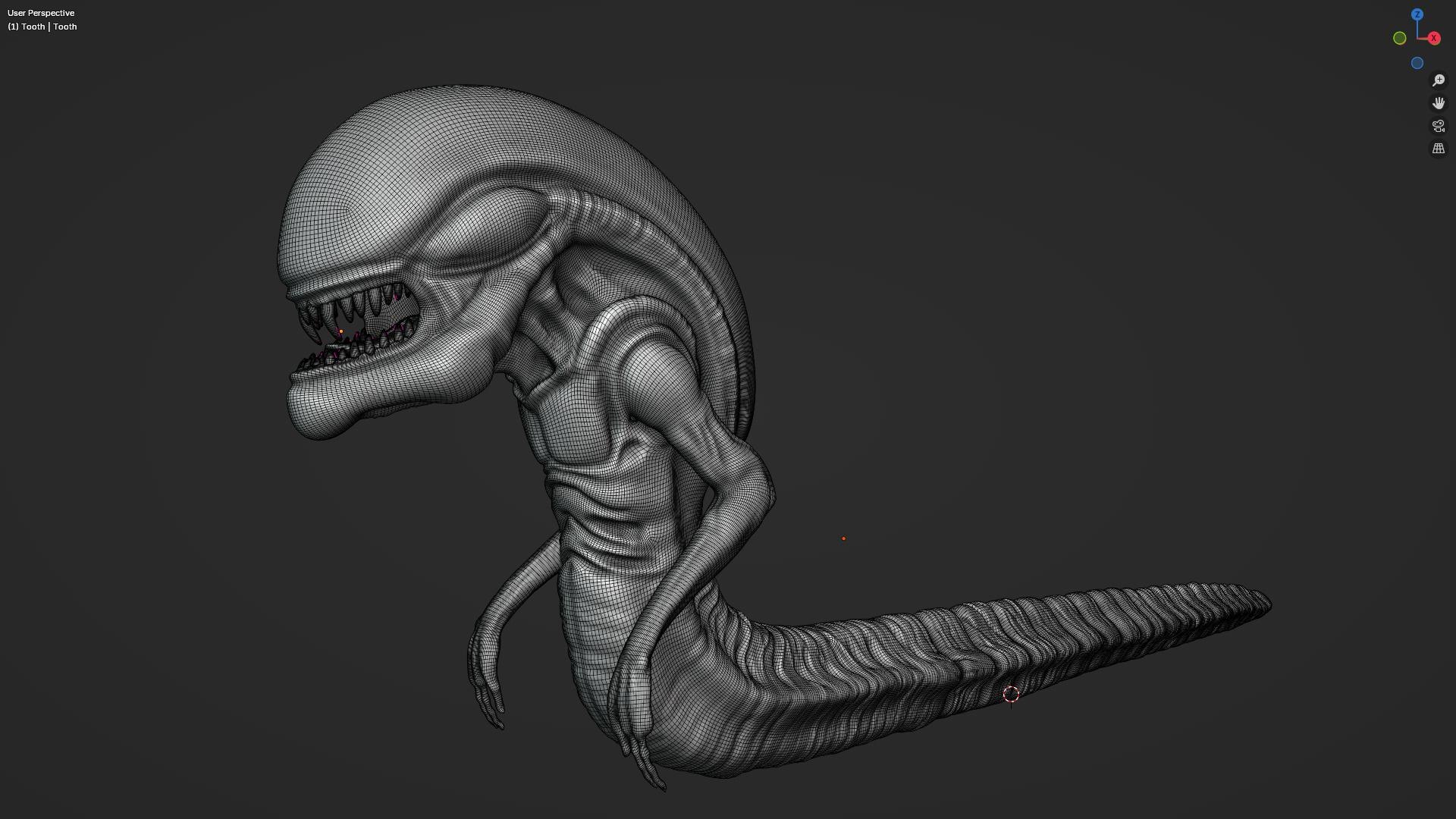This screenshot has height=819, width=1456.
Task: Click the User Perspective label
Action: click(x=41, y=13)
